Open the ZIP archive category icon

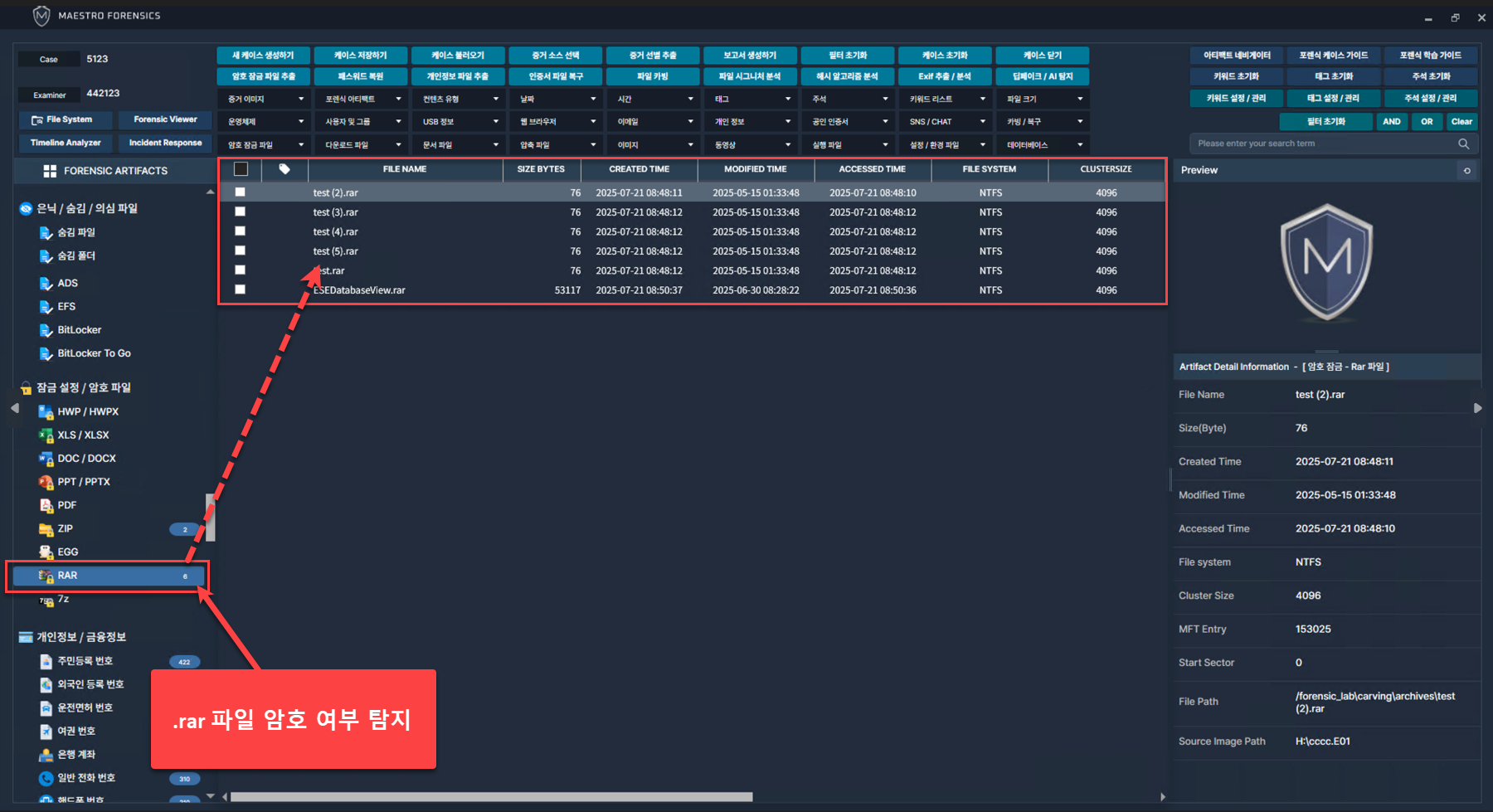(x=46, y=528)
